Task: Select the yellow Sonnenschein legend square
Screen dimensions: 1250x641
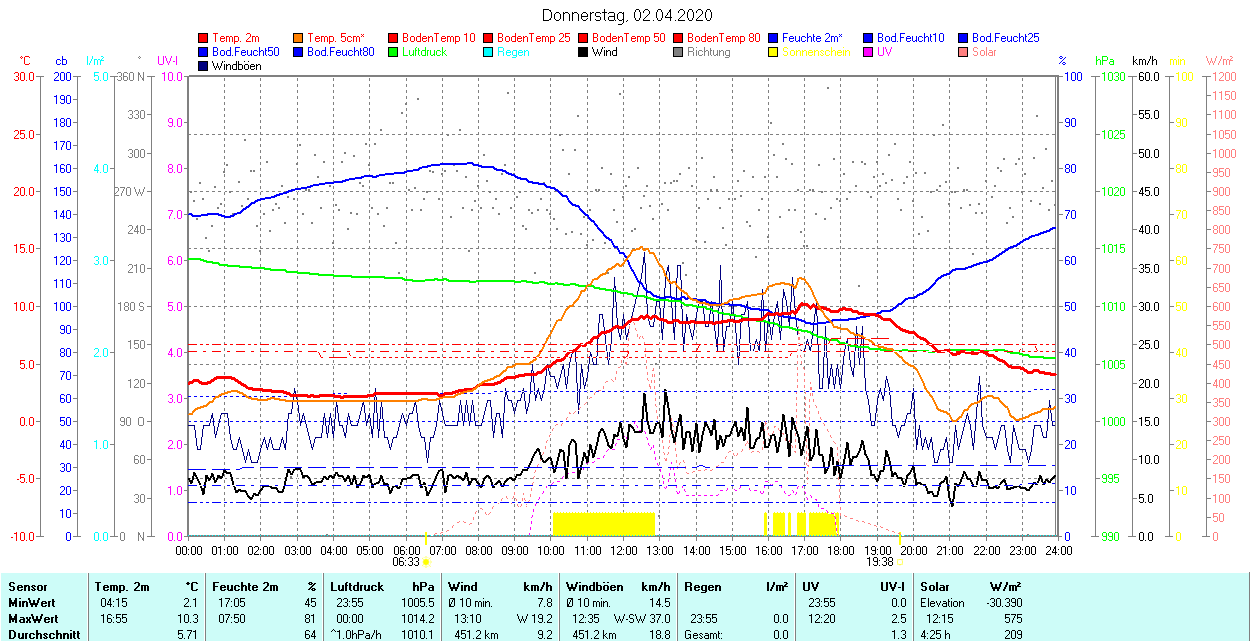Action: (774, 52)
